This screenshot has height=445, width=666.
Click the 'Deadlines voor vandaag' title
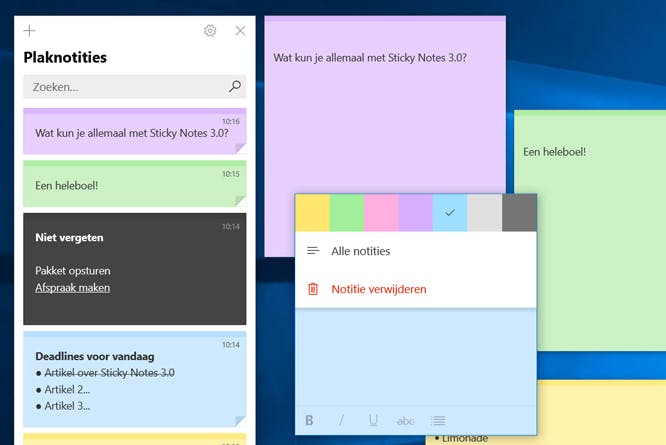95,356
